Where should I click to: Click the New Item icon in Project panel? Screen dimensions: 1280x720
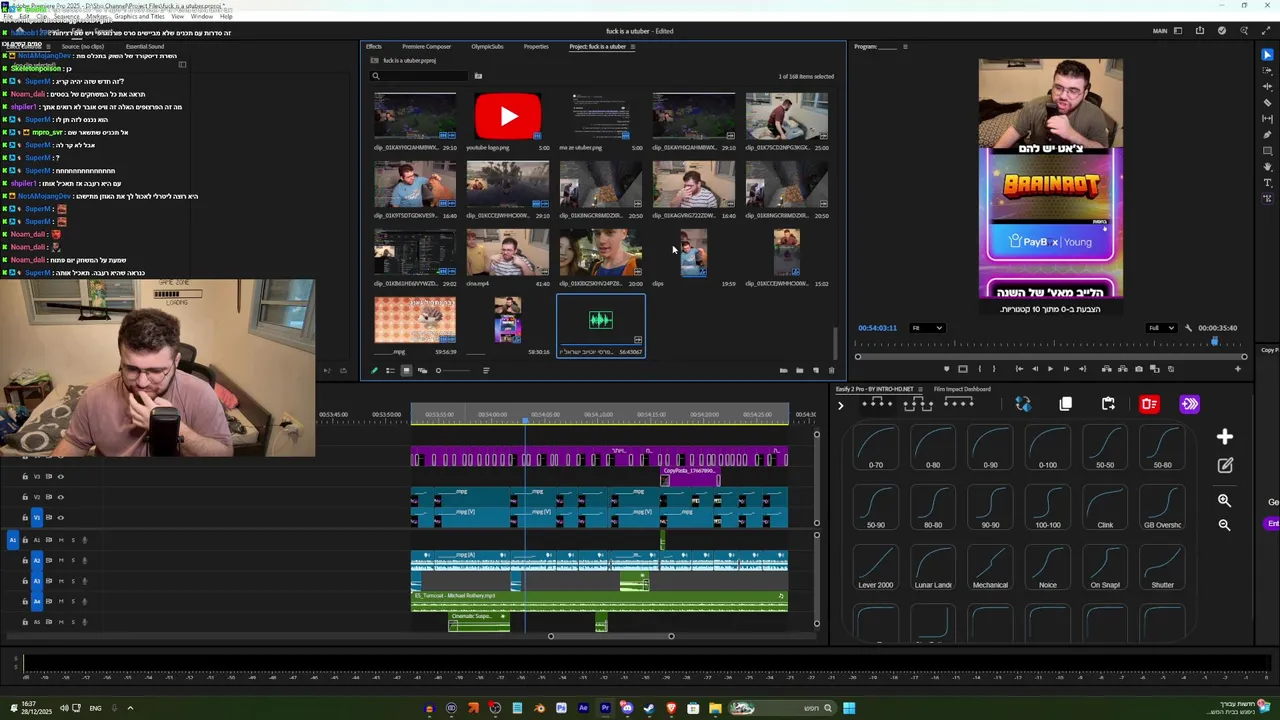pyautogui.click(x=815, y=371)
